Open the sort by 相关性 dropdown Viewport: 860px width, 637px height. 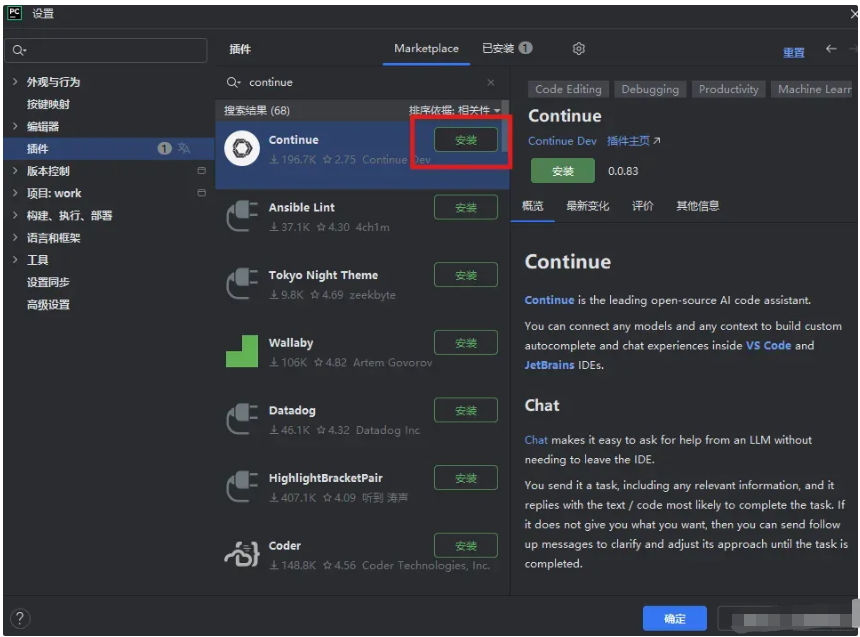(x=454, y=110)
